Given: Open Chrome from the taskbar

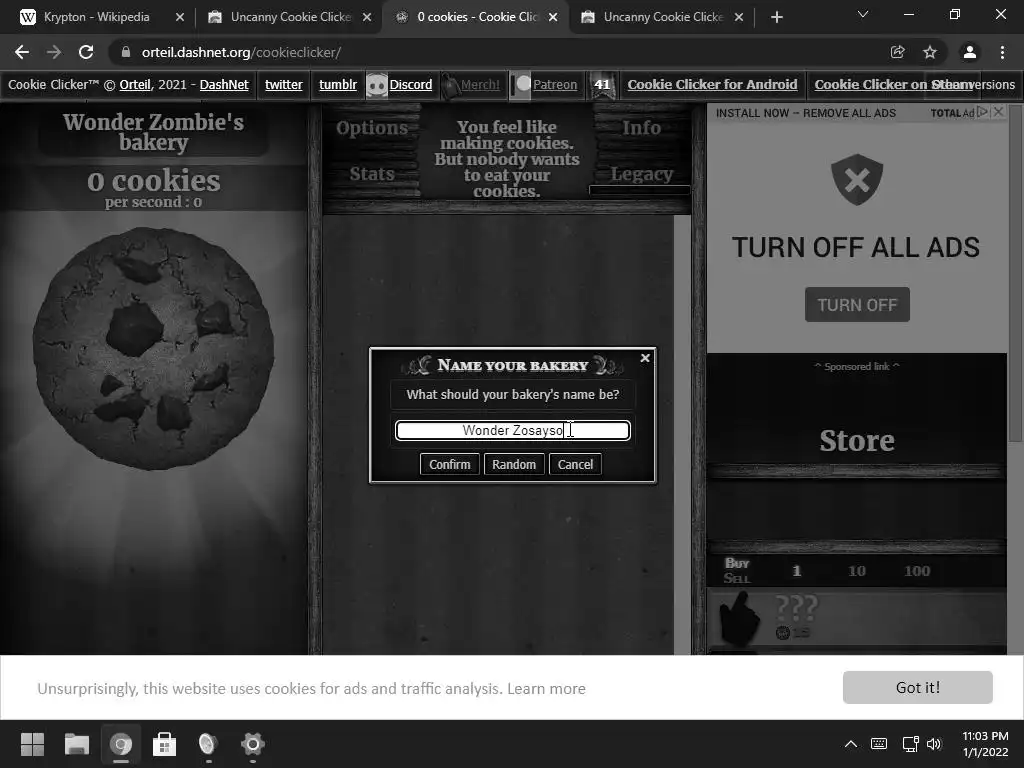Looking at the screenshot, I should coord(121,744).
